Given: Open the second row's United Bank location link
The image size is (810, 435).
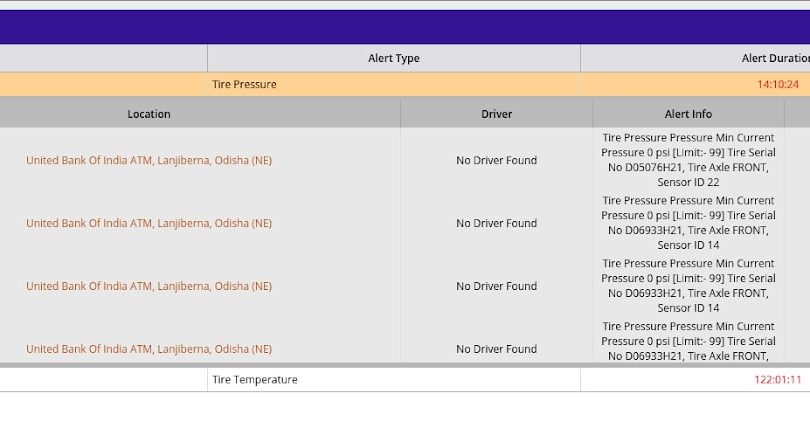Looking at the screenshot, I should coord(149,223).
